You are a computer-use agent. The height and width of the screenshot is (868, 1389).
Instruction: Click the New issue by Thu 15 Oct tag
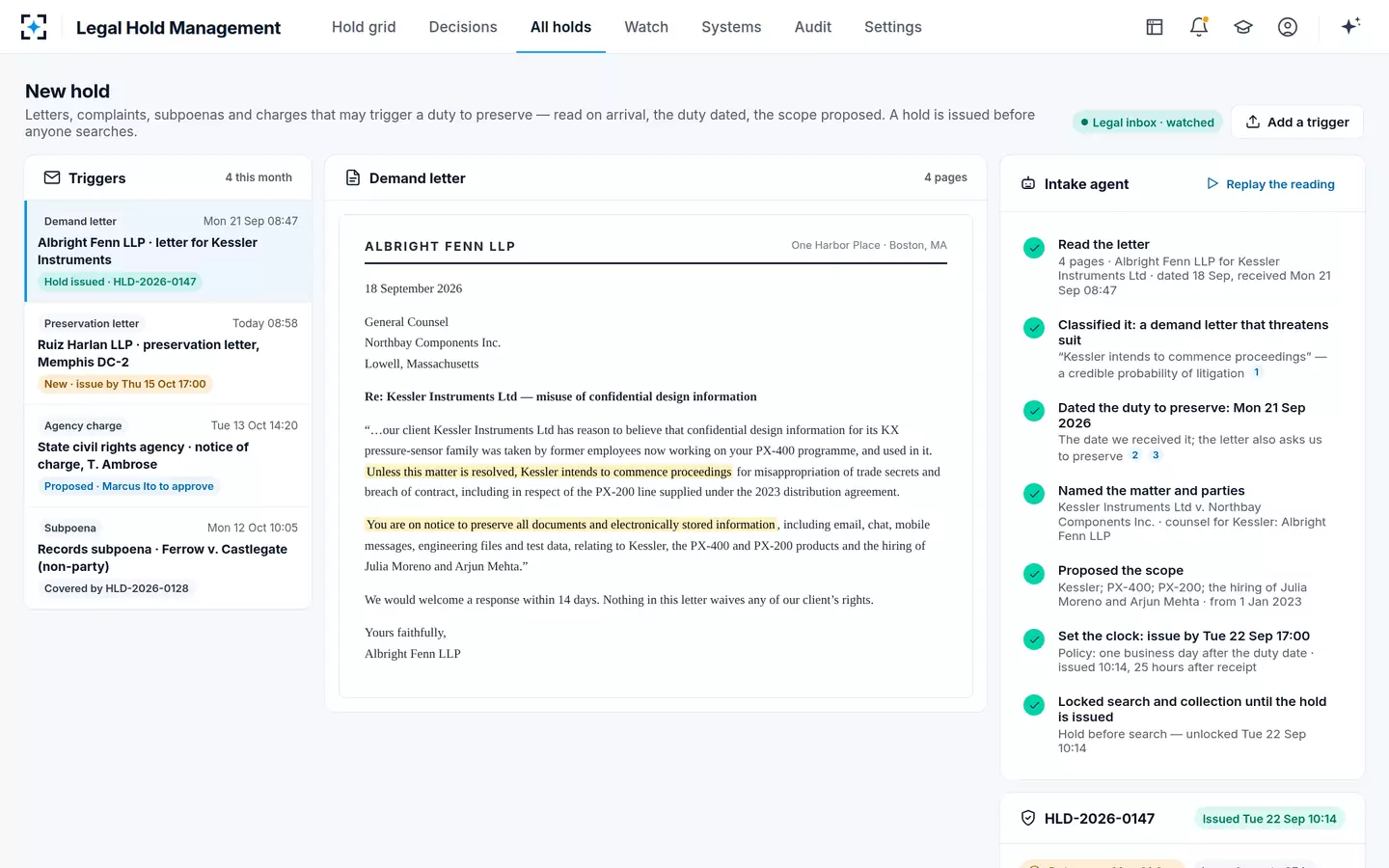(125, 384)
